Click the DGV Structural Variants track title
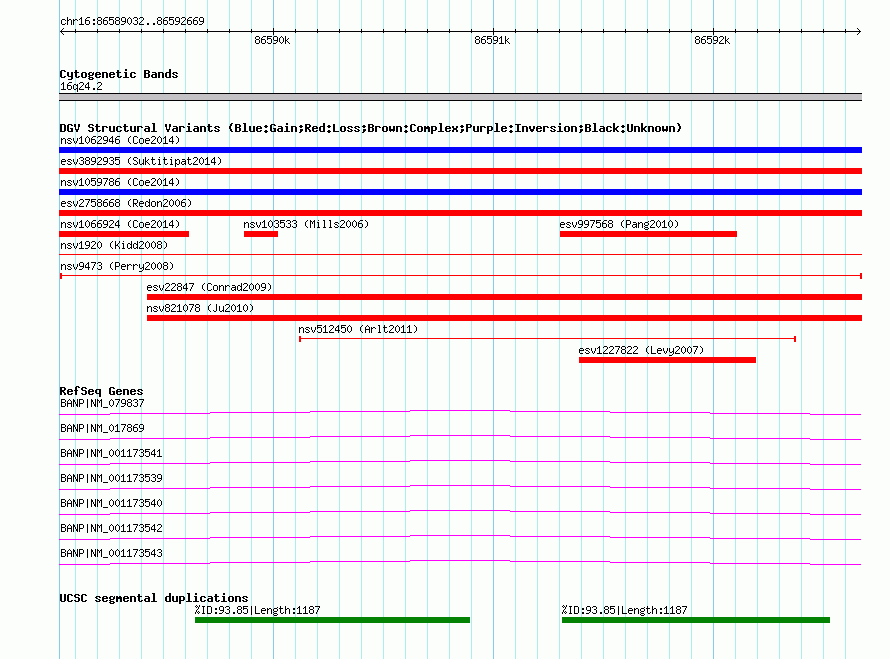890x659 pixels. coord(370,128)
